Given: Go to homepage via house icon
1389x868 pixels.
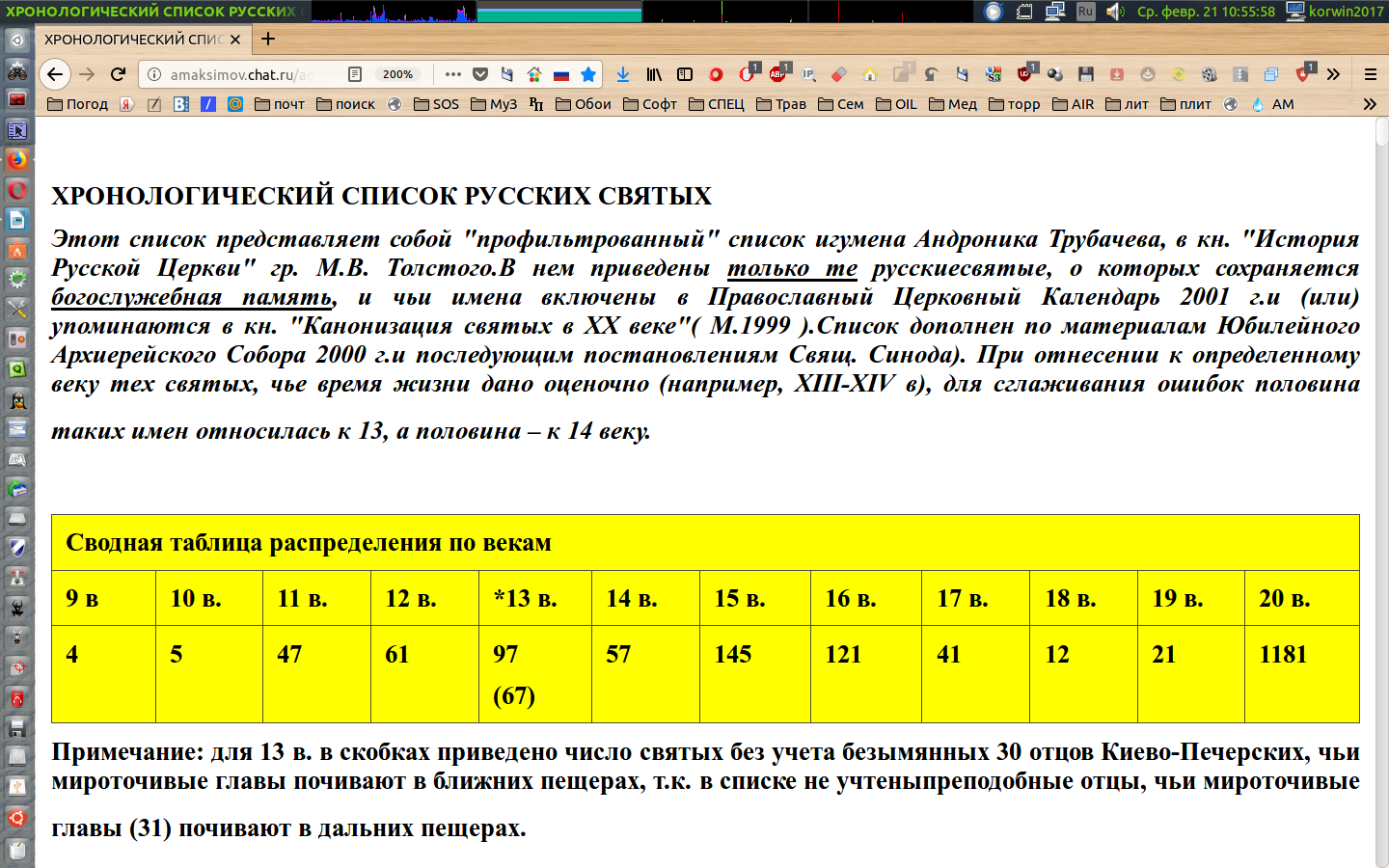Looking at the screenshot, I should (870, 74).
